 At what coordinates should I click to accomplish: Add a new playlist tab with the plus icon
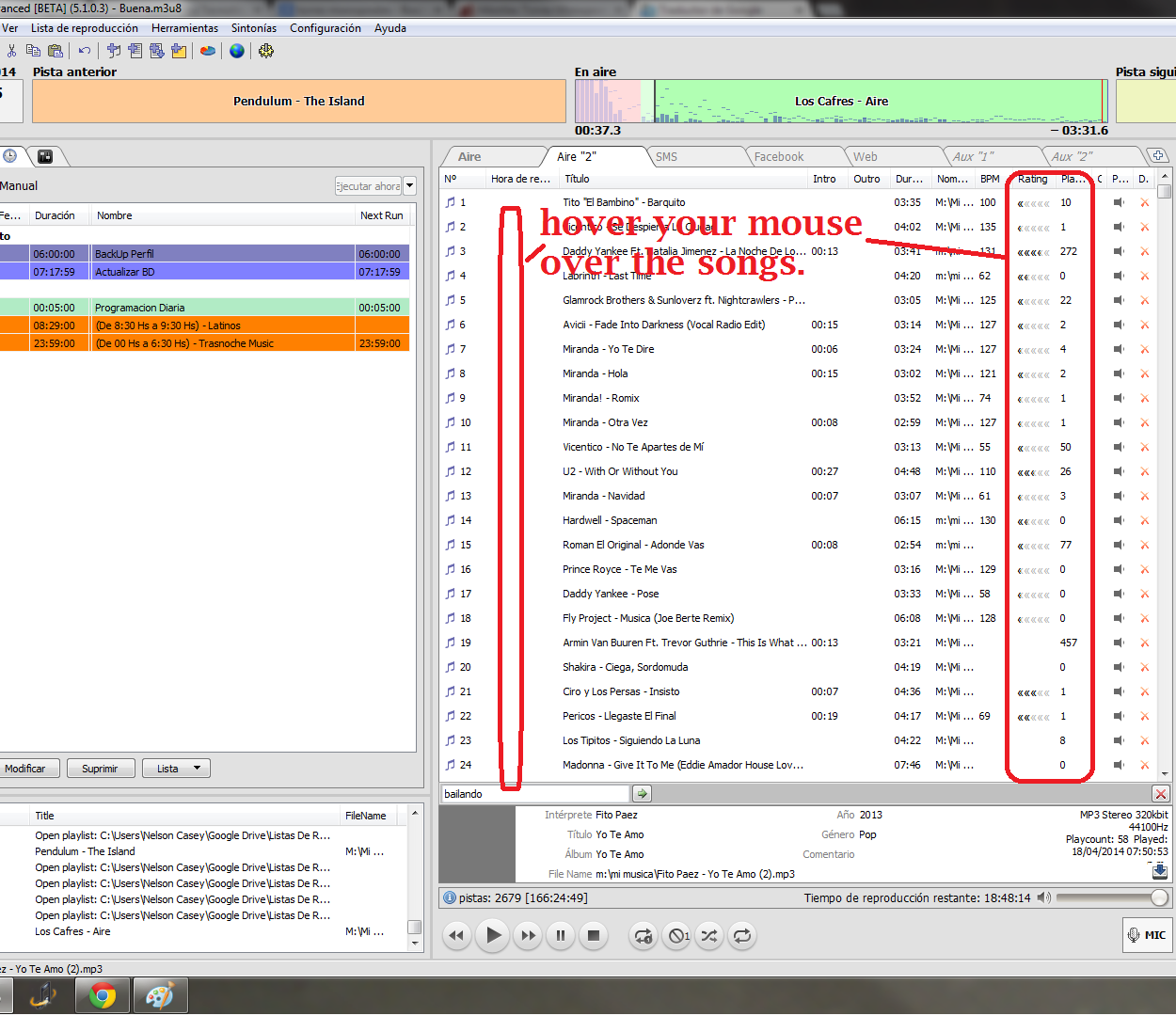point(1158,155)
